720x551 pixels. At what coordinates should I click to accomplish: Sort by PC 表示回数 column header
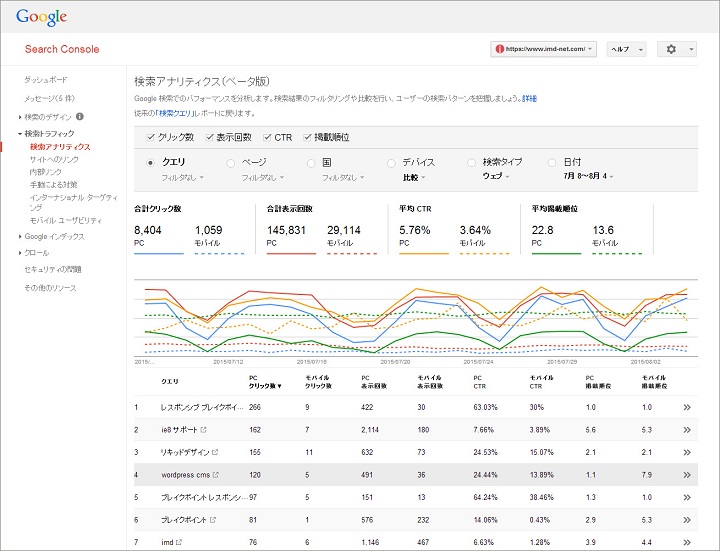374,382
